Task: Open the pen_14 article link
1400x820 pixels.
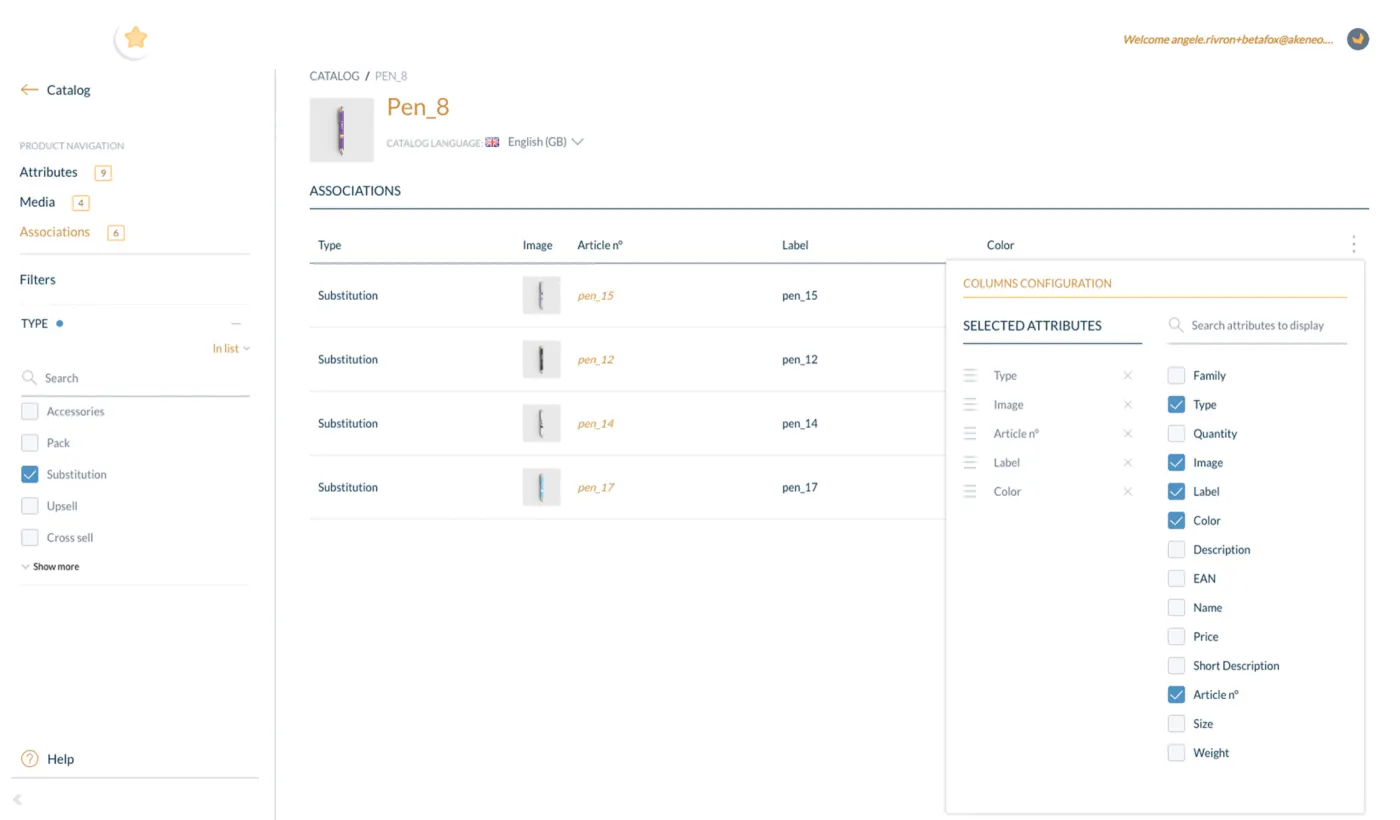Action: pyautogui.click(x=596, y=424)
